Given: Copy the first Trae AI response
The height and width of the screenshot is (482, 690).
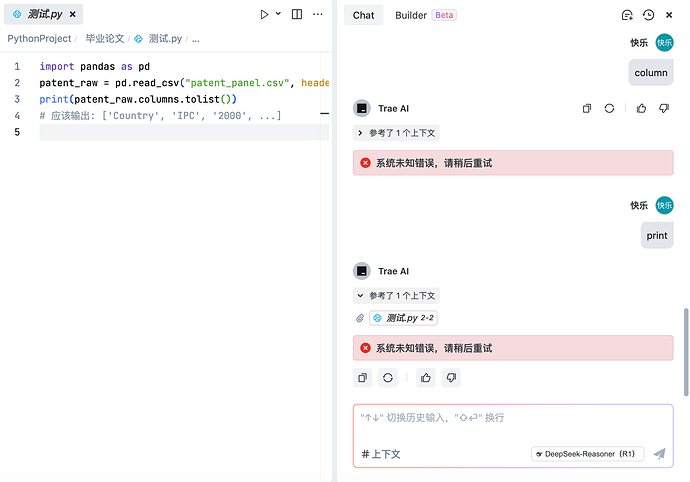Looking at the screenshot, I should pyautogui.click(x=587, y=108).
